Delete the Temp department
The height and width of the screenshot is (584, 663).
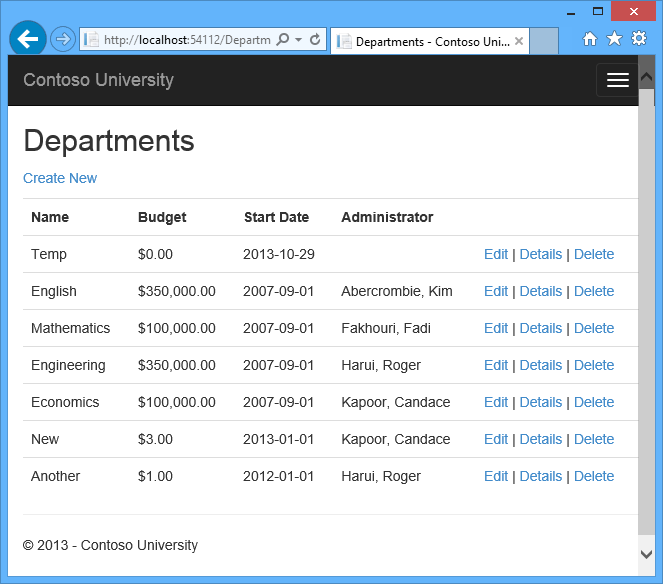594,254
